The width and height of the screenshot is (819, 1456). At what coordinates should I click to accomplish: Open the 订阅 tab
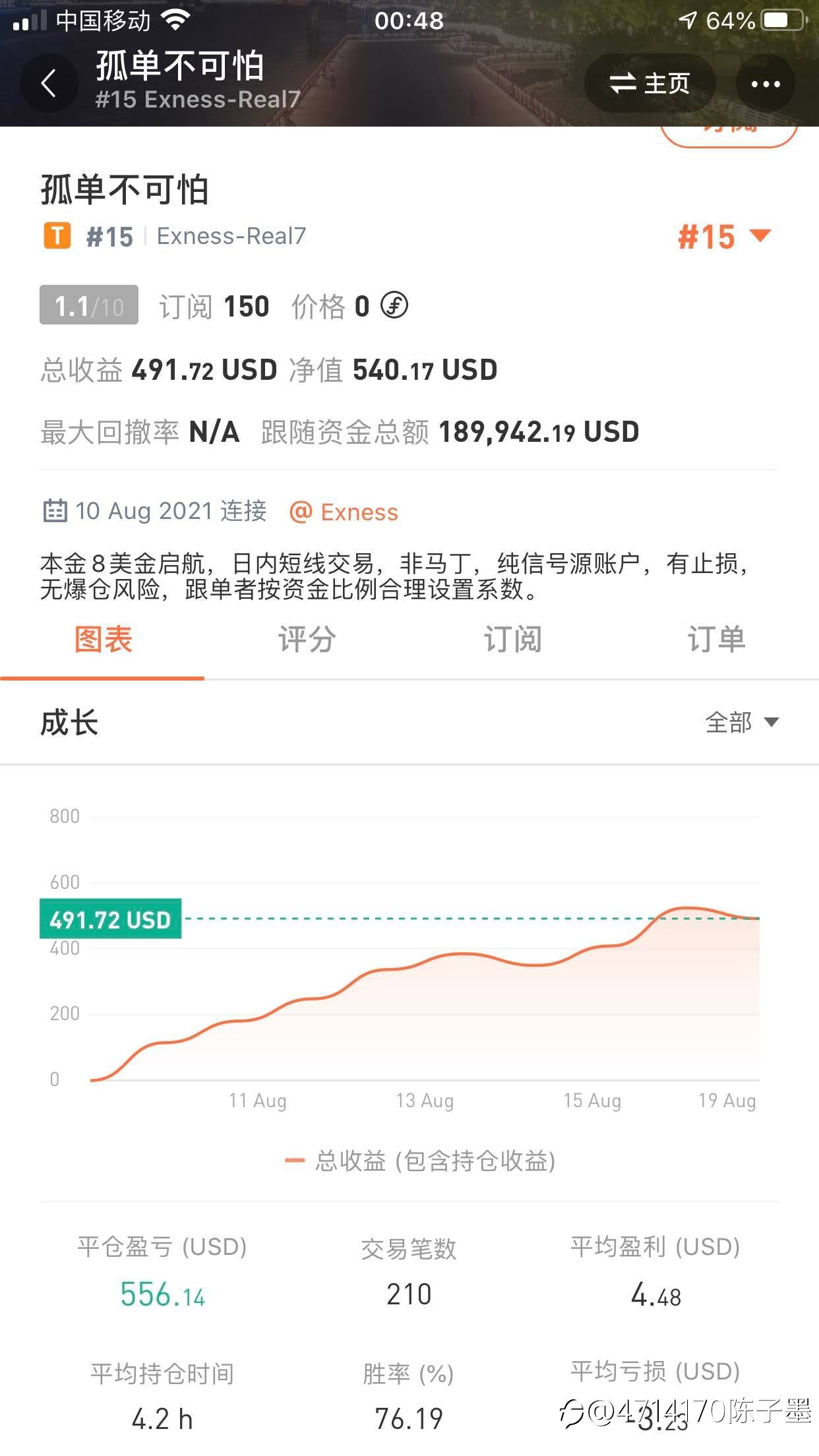pyautogui.click(x=512, y=640)
